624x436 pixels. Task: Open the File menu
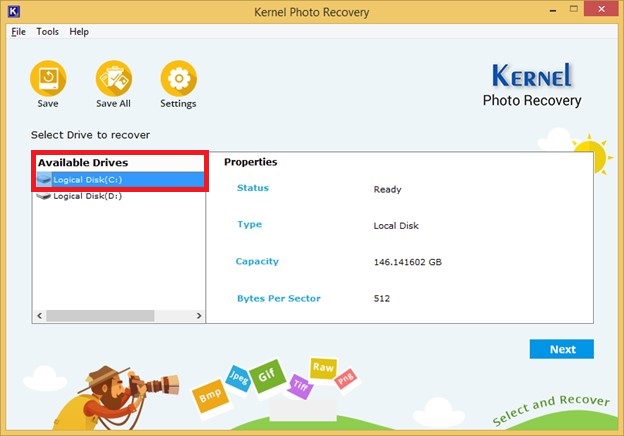coord(18,32)
